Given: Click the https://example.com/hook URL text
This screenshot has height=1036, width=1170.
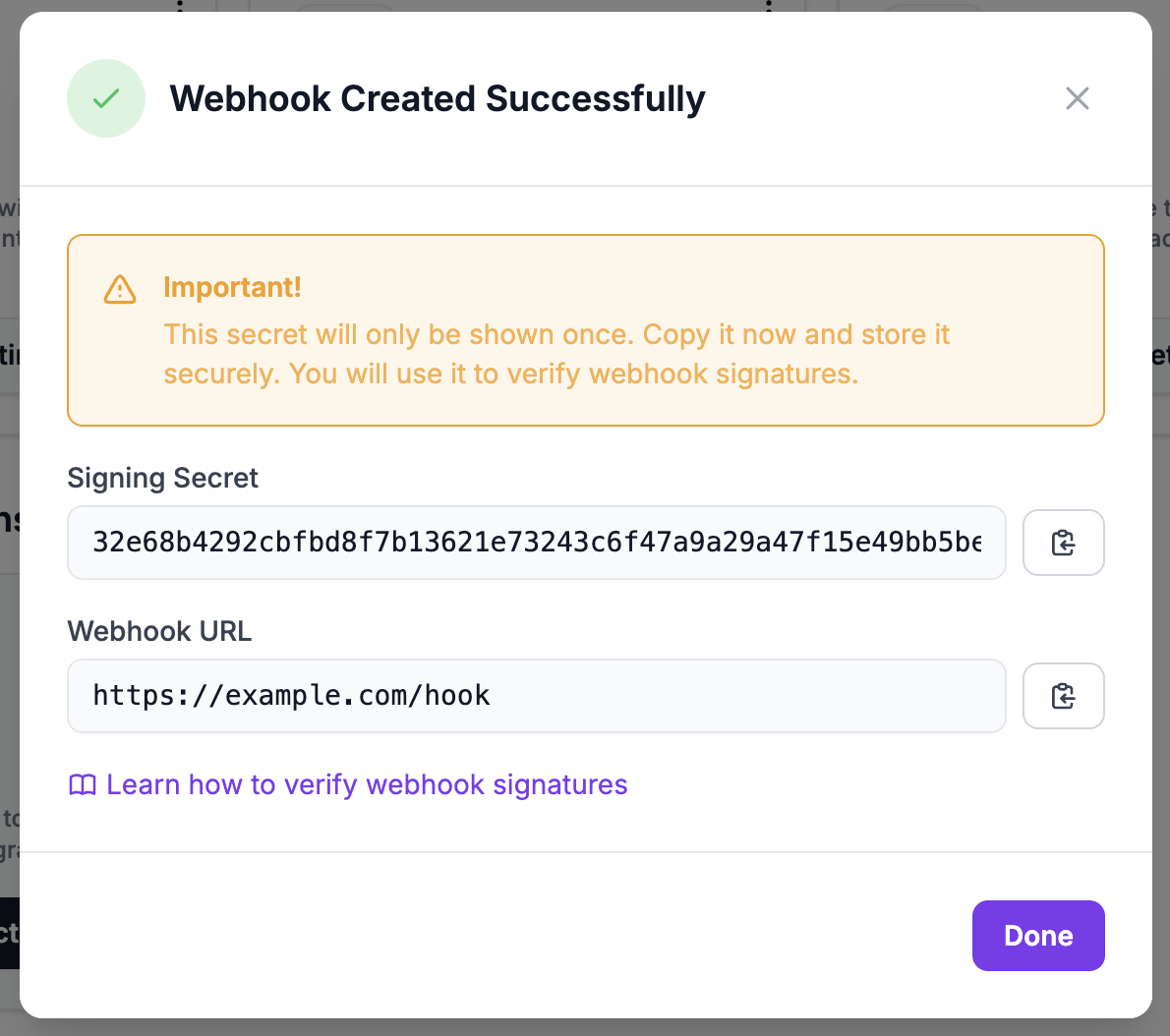Looking at the screenshot, I should pyautogui.click(x=290, y=695).
